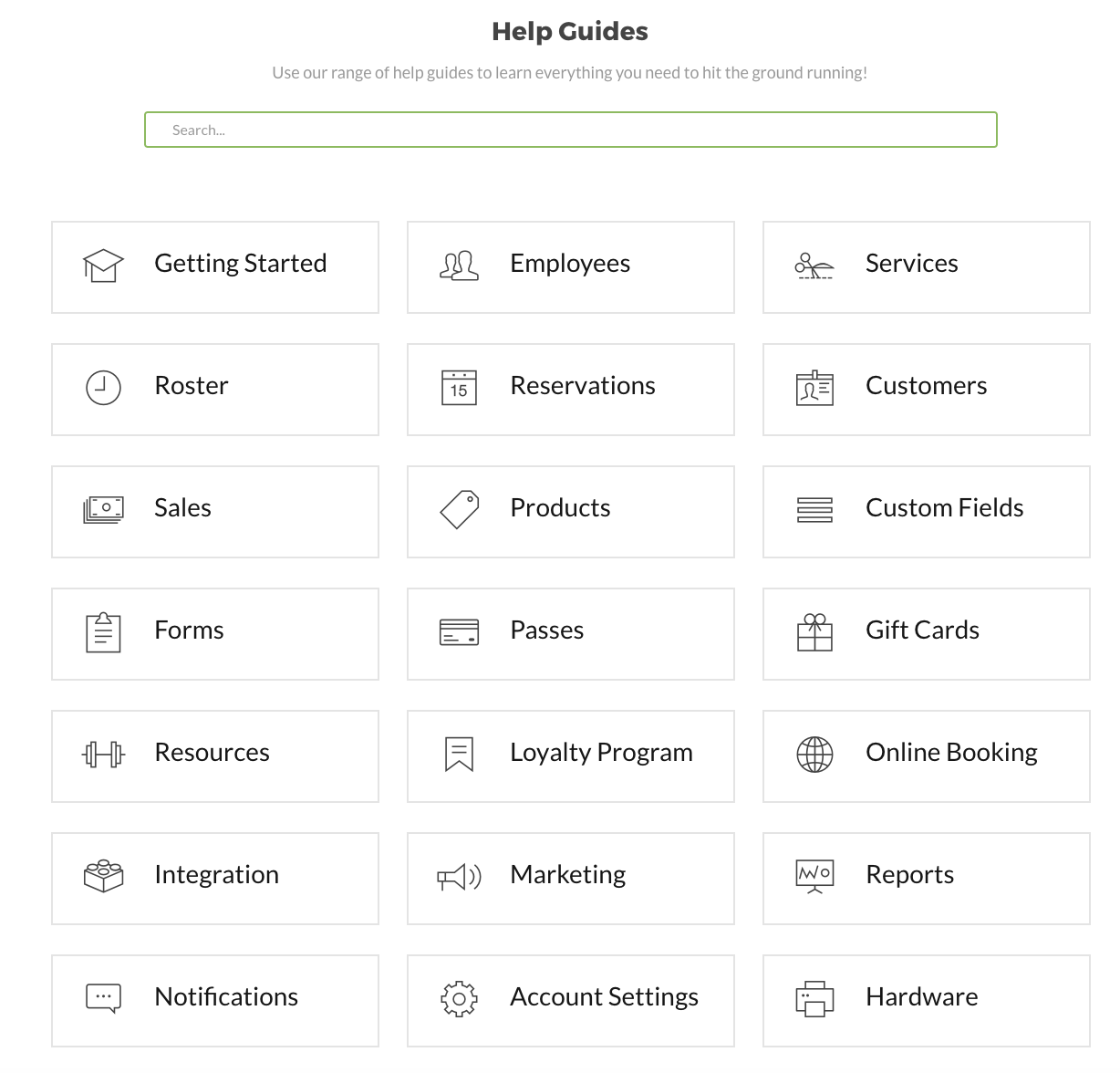
Task: Click the price tag icon beside Products
Action: 460,510
